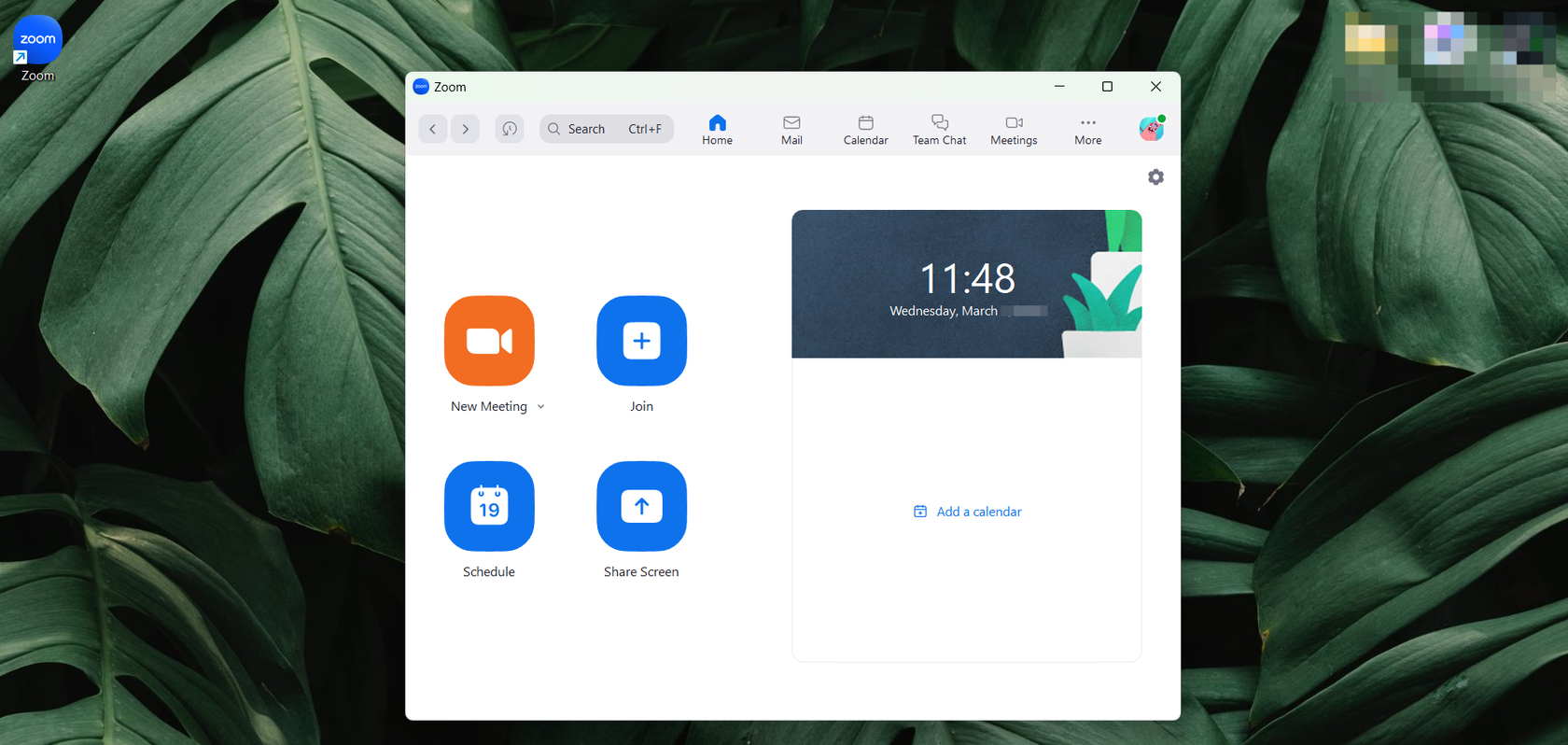Open the Mail tab
Screen dimensions: 1568x745
pos(791,130)
